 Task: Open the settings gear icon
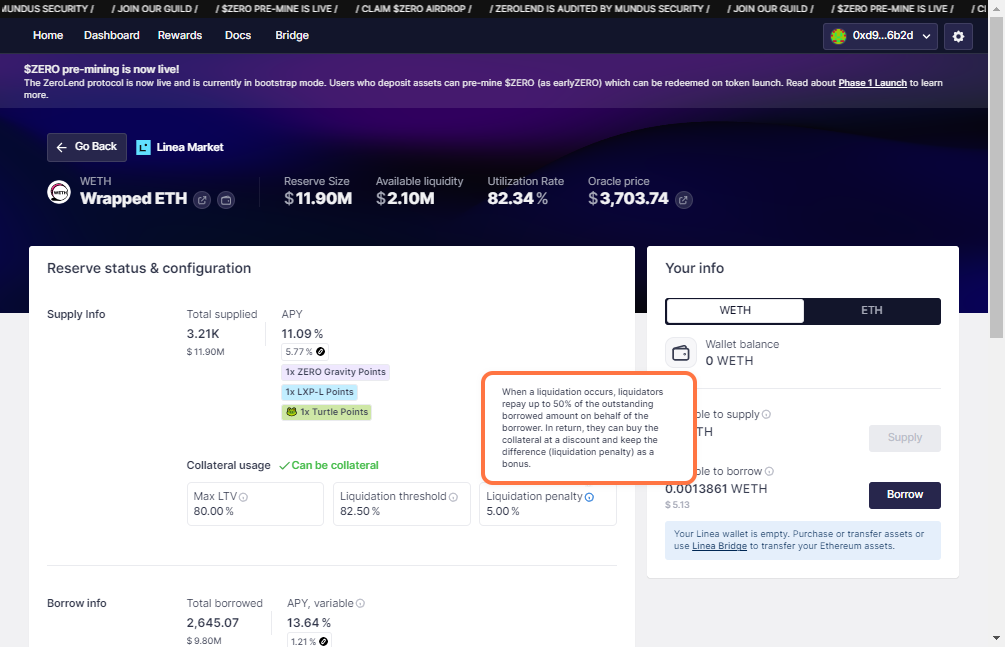point(957,36)
